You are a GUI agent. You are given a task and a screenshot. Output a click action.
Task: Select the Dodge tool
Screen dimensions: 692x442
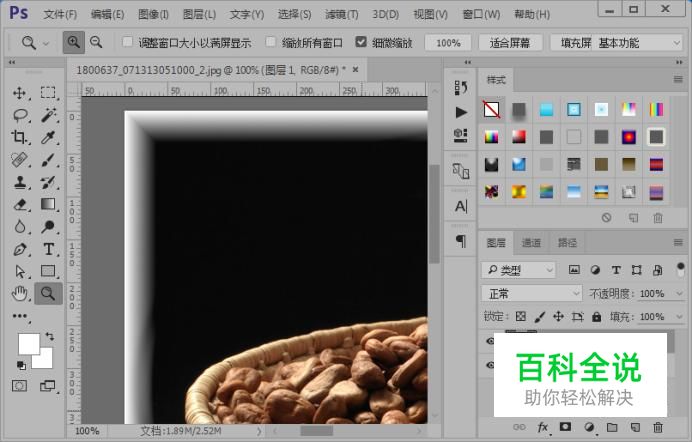coord(48,227)
